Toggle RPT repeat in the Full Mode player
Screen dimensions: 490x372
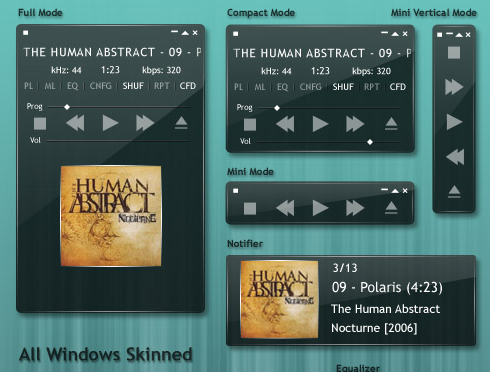point(162,86)
